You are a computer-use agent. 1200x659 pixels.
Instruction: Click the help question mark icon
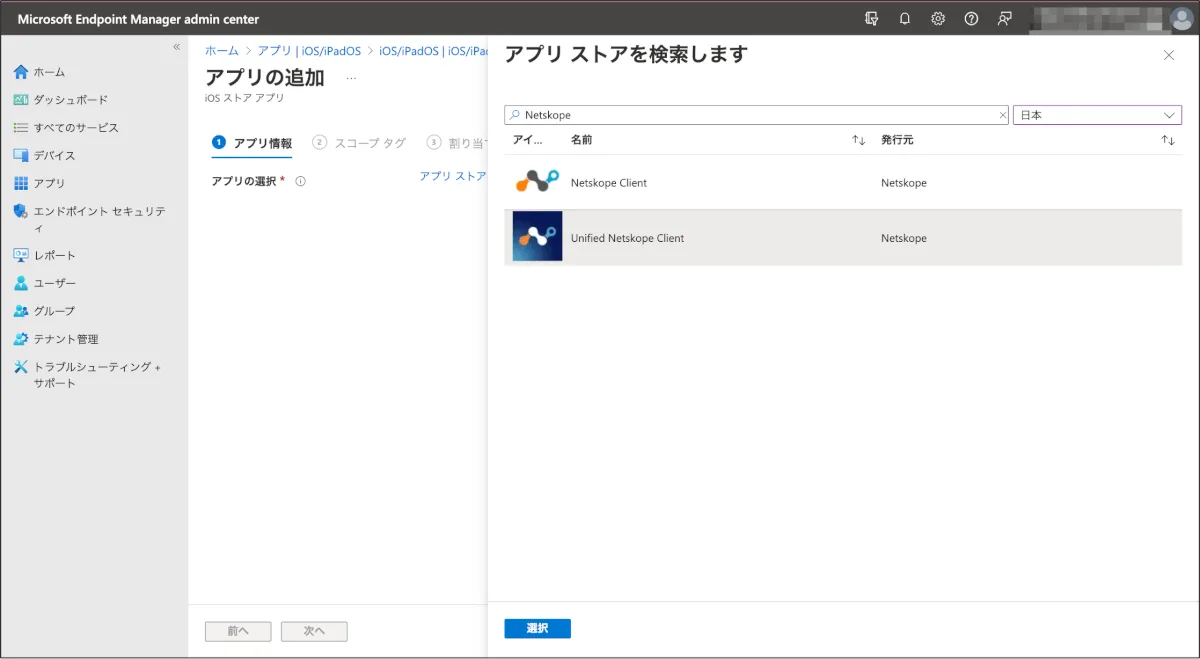[971, 19]
